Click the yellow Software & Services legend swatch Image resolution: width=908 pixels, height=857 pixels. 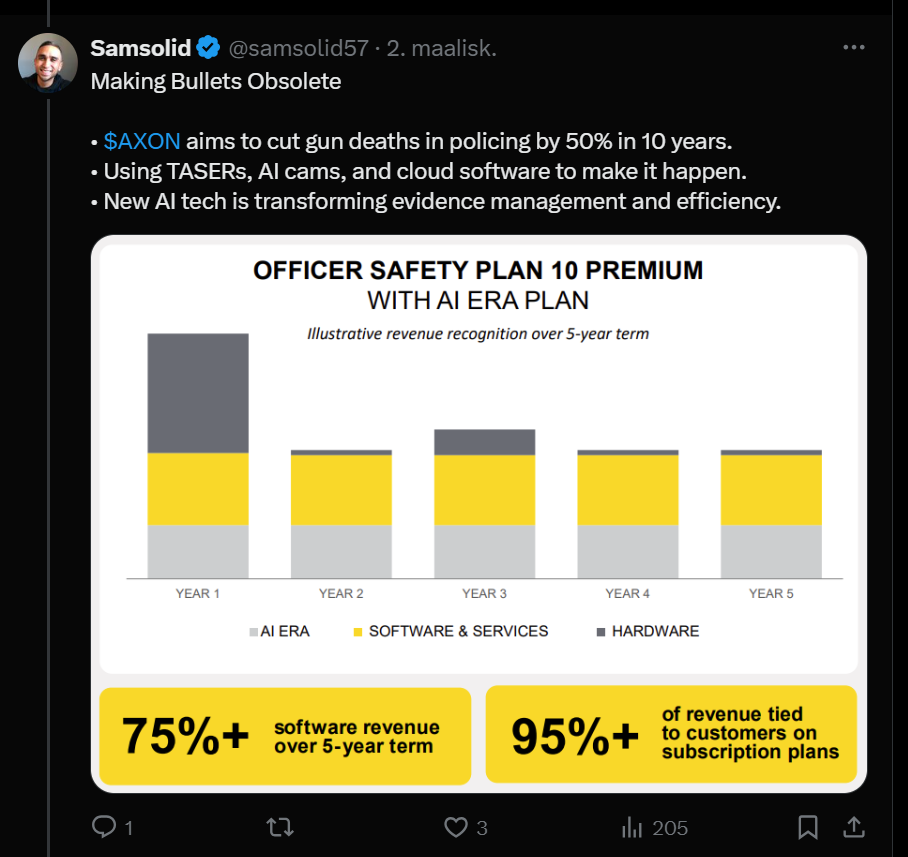click(x=357, y=632)
